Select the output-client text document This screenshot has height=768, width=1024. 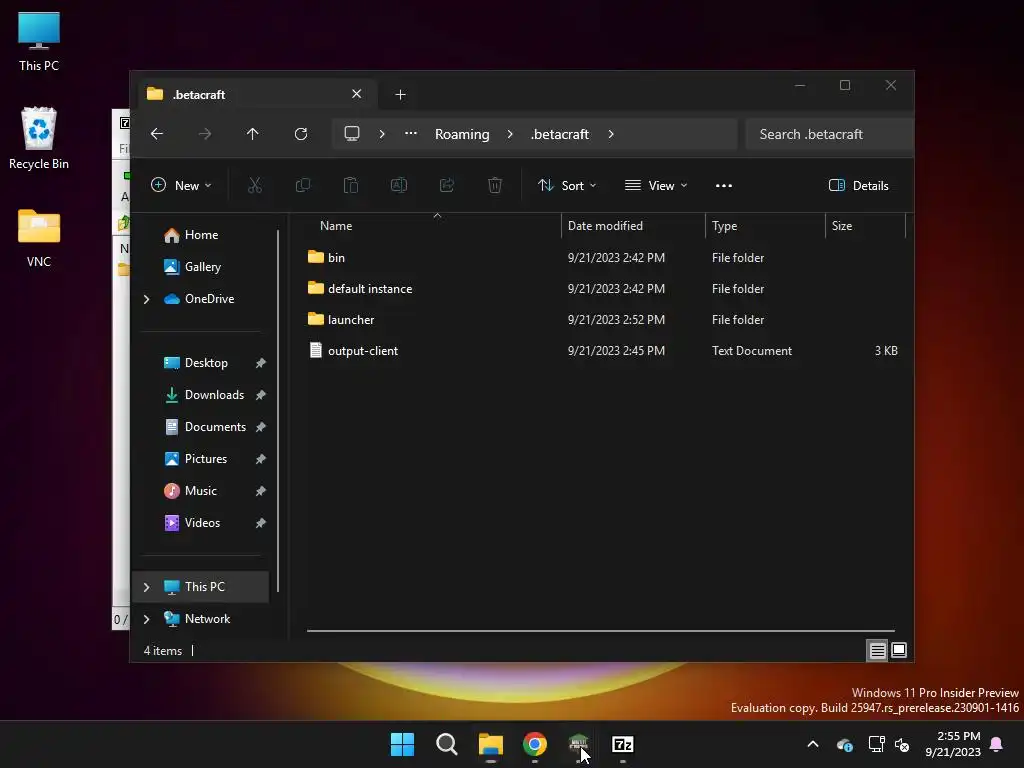[362, 351]
